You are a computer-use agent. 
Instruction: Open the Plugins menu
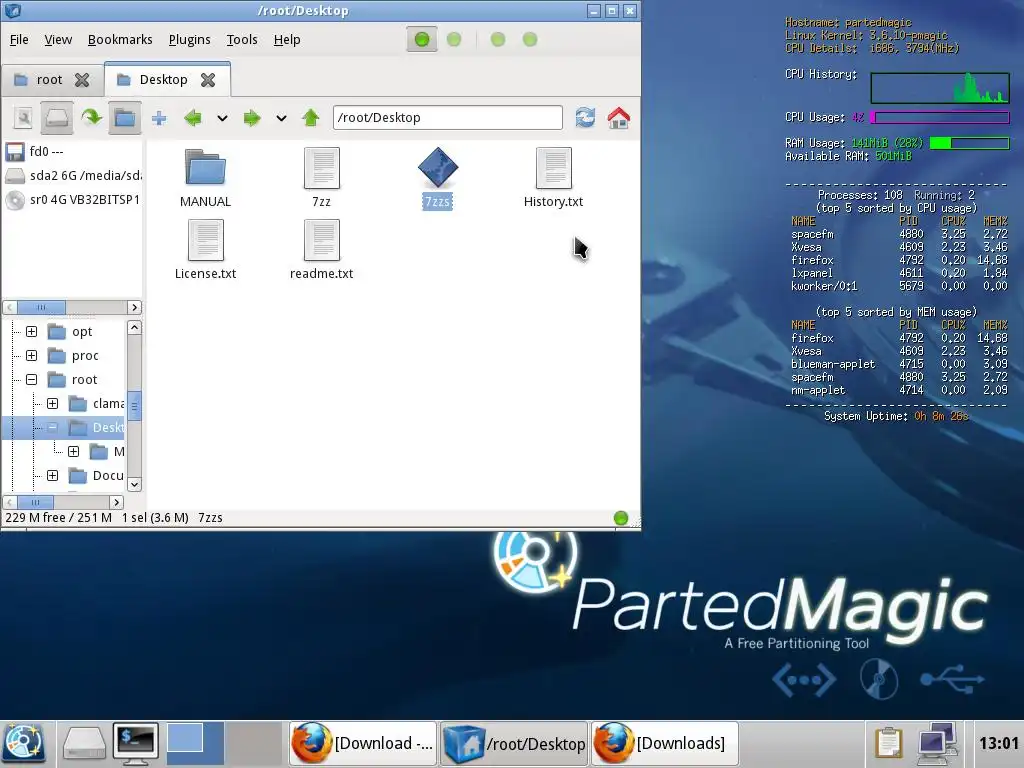pyautogui.click(x=189, y=40)
